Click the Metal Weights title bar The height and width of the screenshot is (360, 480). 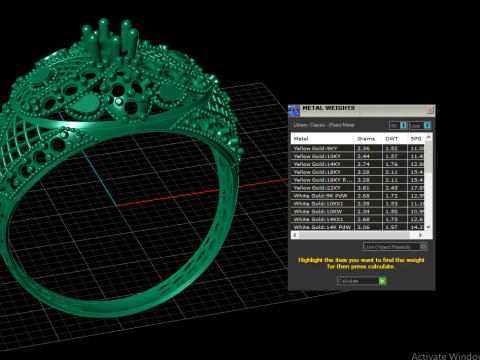click(x=363, y=110)
